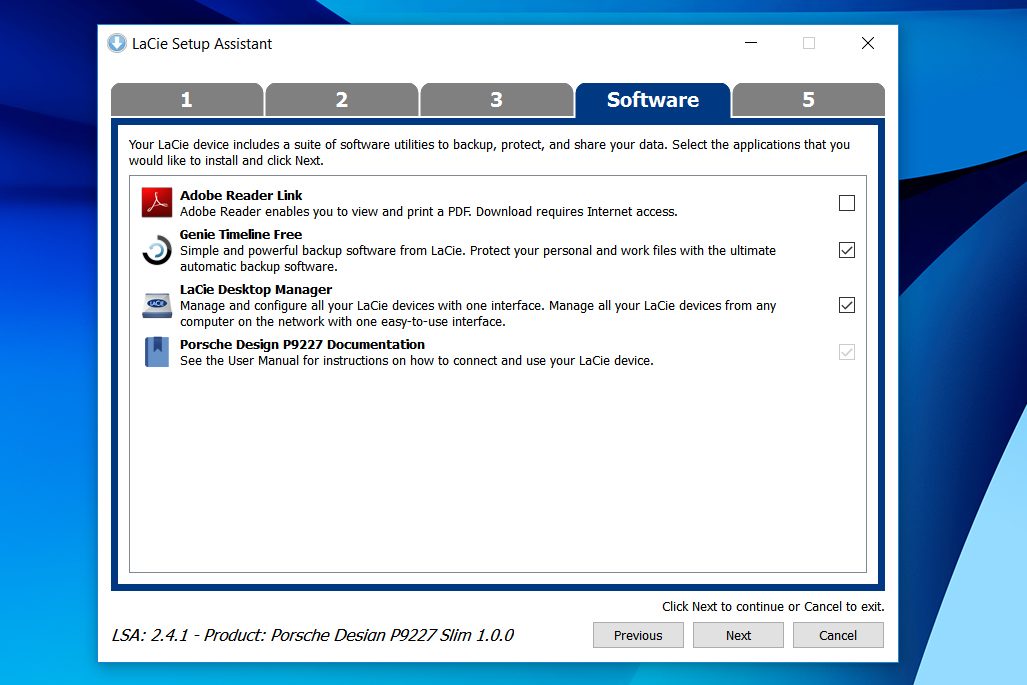
Task: Close the LaCie Setup Assistant window
Action: tap(868, 43)
